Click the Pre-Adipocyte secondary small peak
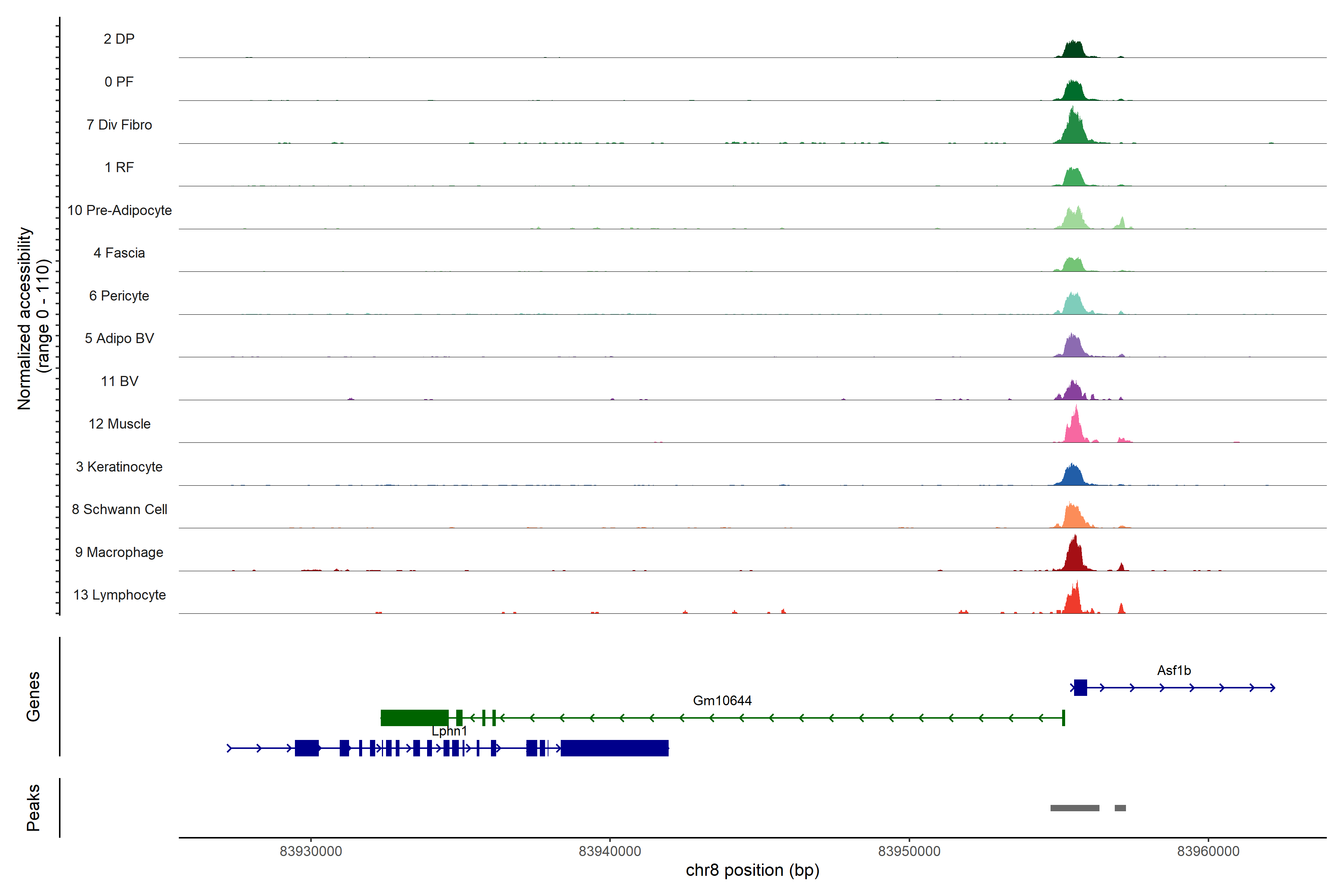 (1122, 223)
